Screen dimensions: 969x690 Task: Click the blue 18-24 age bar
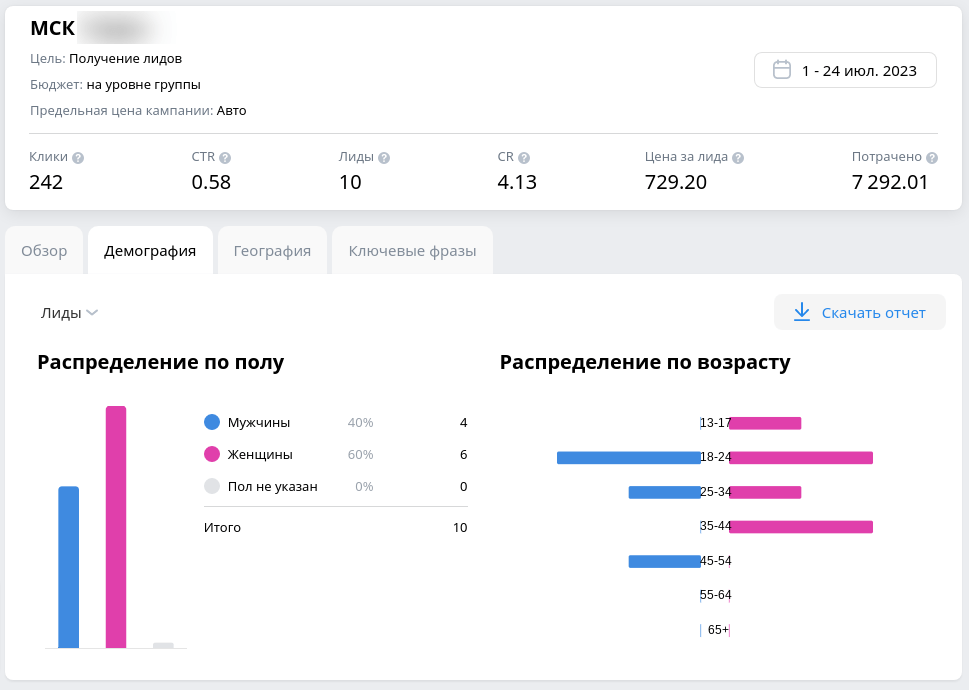click(628, 458)
